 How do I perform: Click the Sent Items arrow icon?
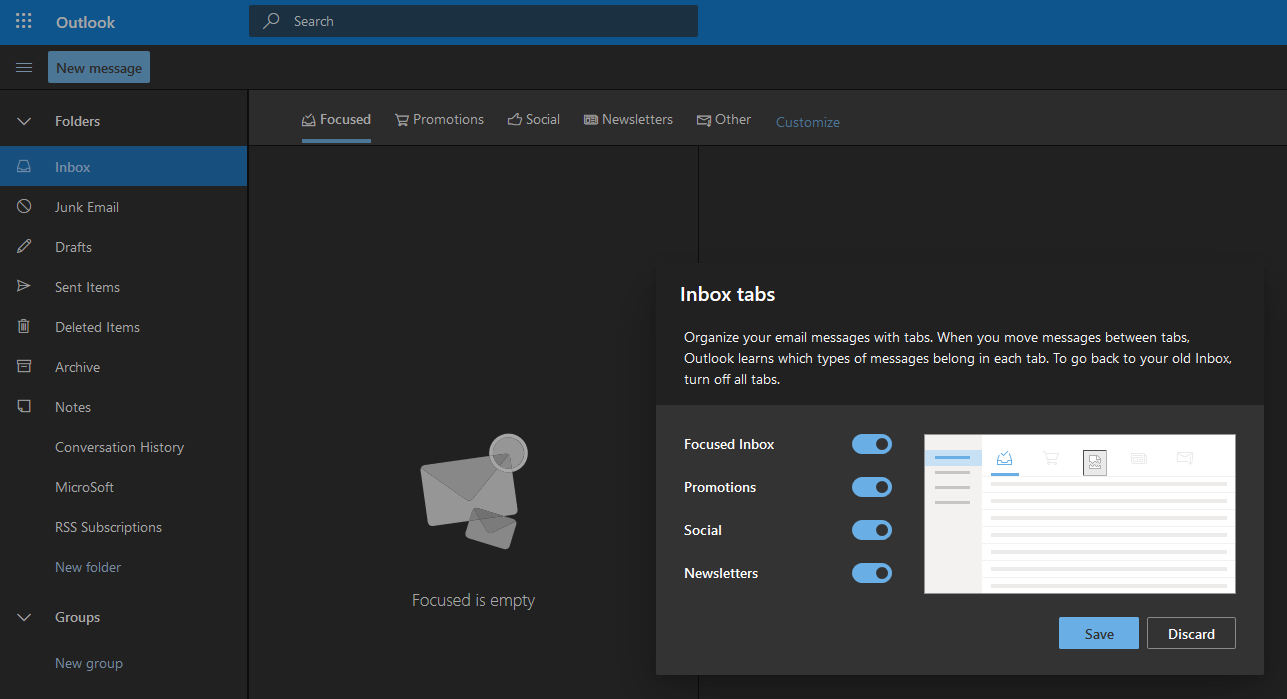[24, 287]
